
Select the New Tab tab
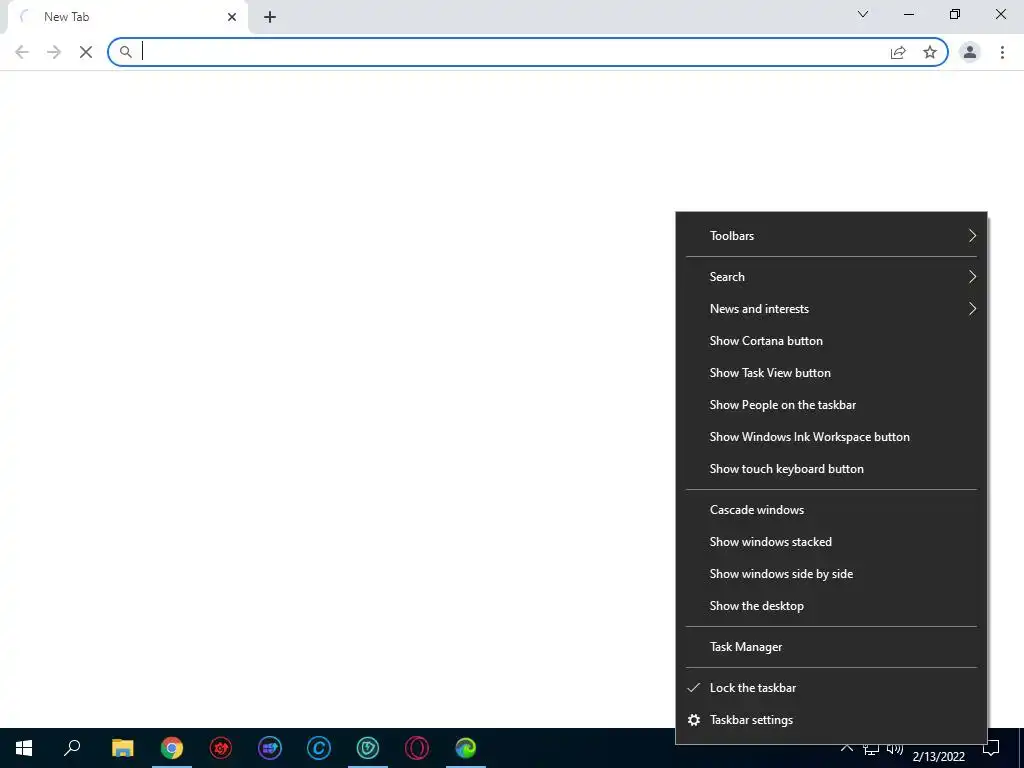127,17
